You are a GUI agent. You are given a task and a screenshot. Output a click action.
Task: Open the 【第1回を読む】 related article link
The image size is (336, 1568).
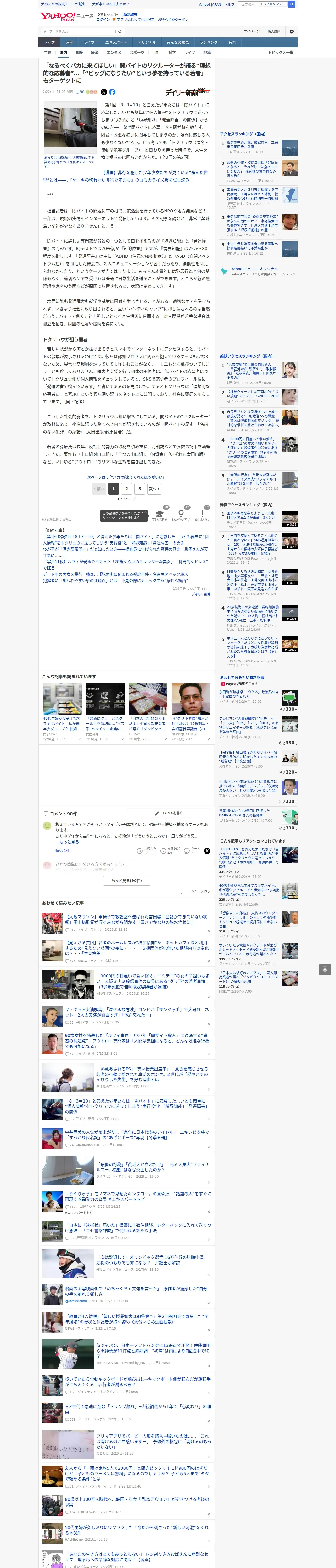click(x=126, y=539)
